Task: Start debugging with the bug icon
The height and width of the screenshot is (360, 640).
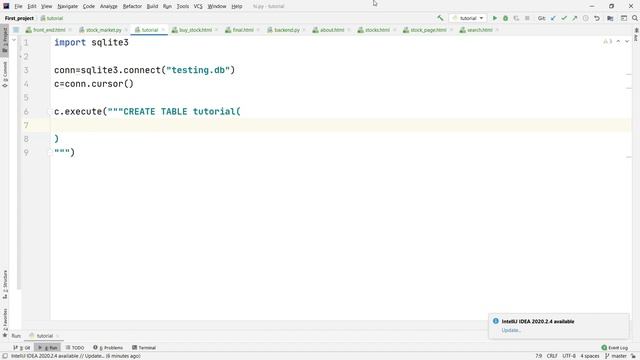Action: (x=505, y=18)
